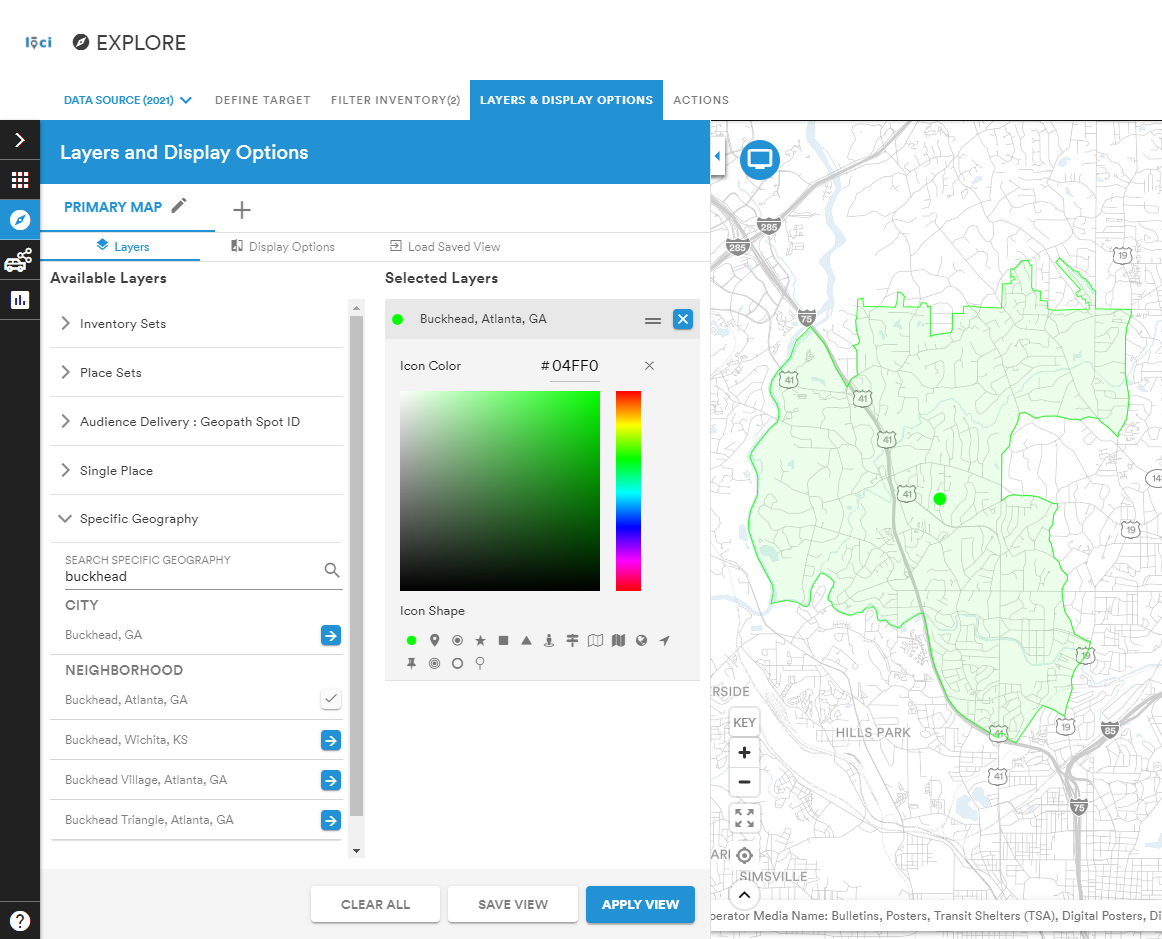Image resolution: width=1162 pixels, height=939 pixels.
Task: Click the Save View button
Action: pyautogui.click(x=513, y=904)
